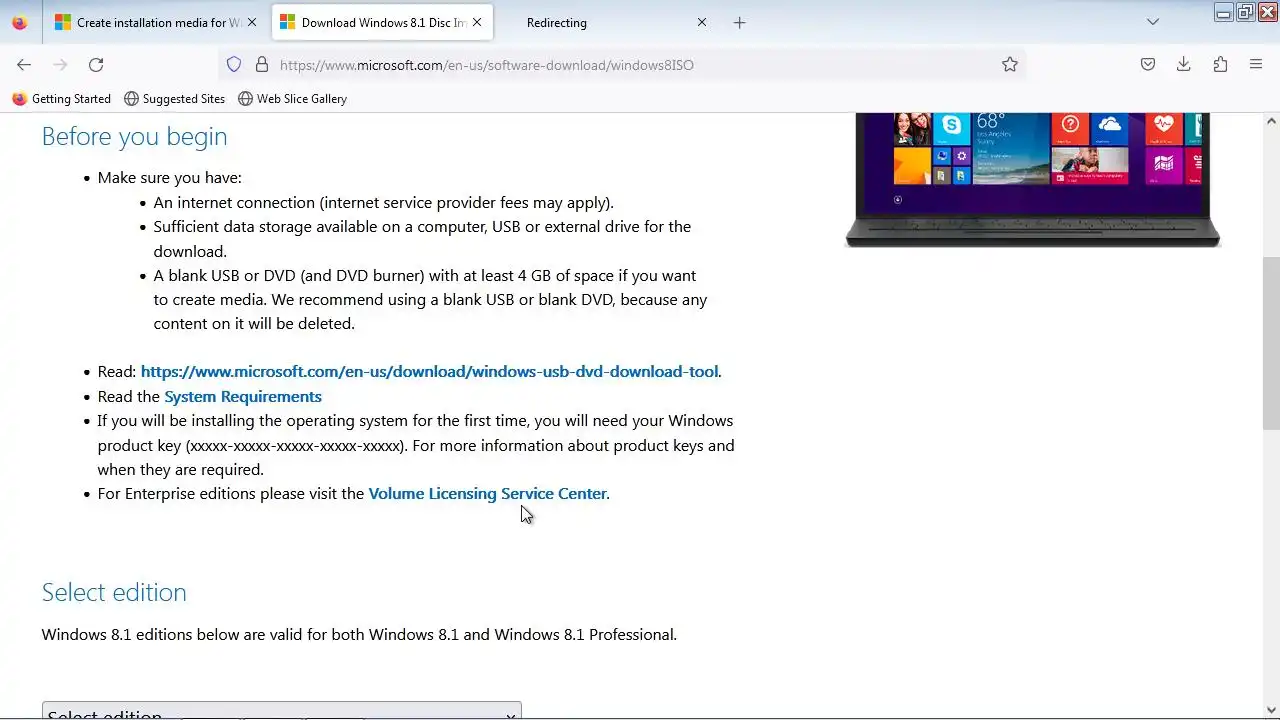
Task: Click the padlock site security icon
Action: [262, 64]
